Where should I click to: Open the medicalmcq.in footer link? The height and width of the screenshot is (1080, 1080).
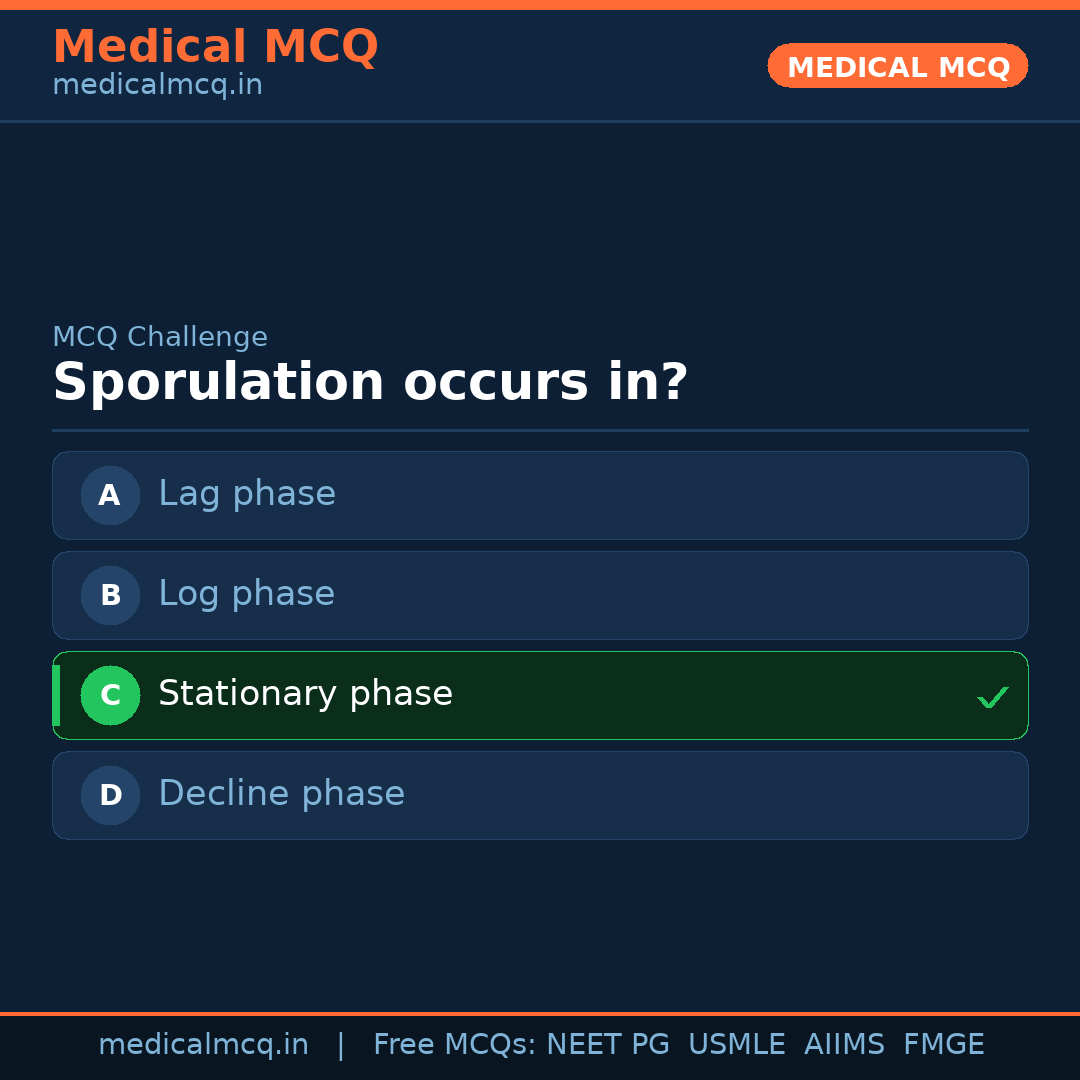203,1044
